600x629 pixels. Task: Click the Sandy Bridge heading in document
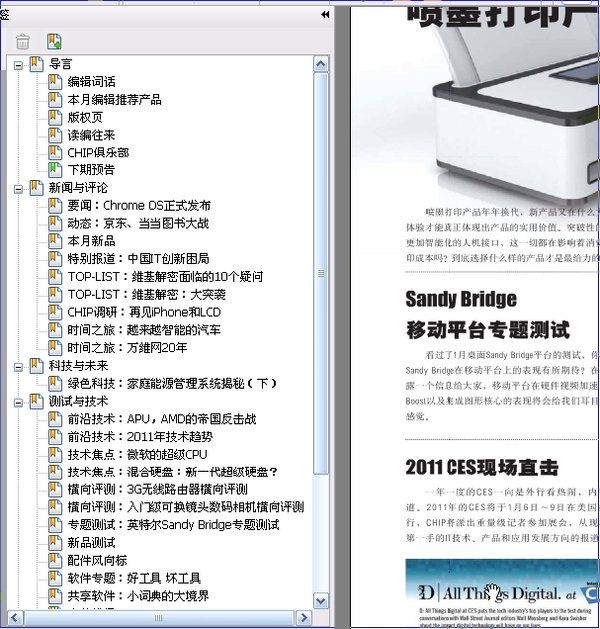point(461,299)
